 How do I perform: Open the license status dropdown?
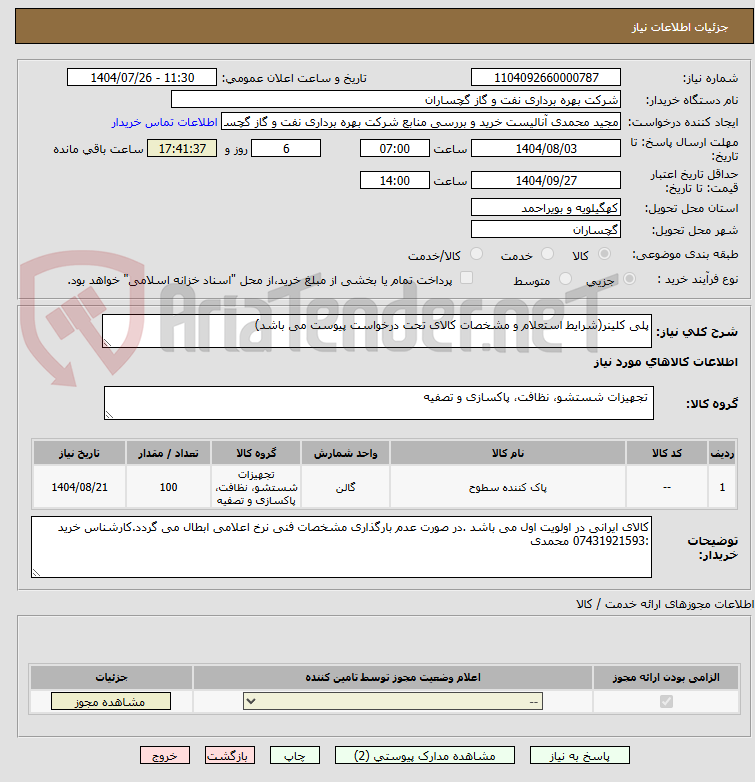point(393,701)
